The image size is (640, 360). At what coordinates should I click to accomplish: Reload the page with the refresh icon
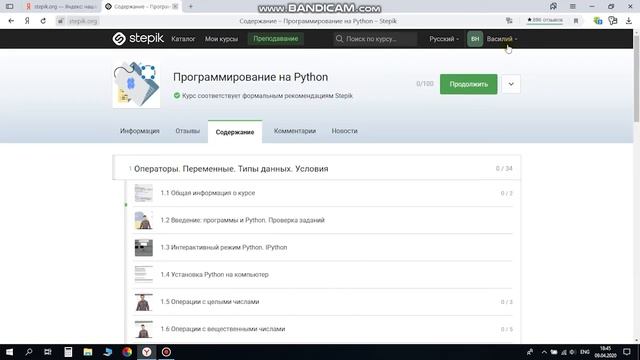43,21
